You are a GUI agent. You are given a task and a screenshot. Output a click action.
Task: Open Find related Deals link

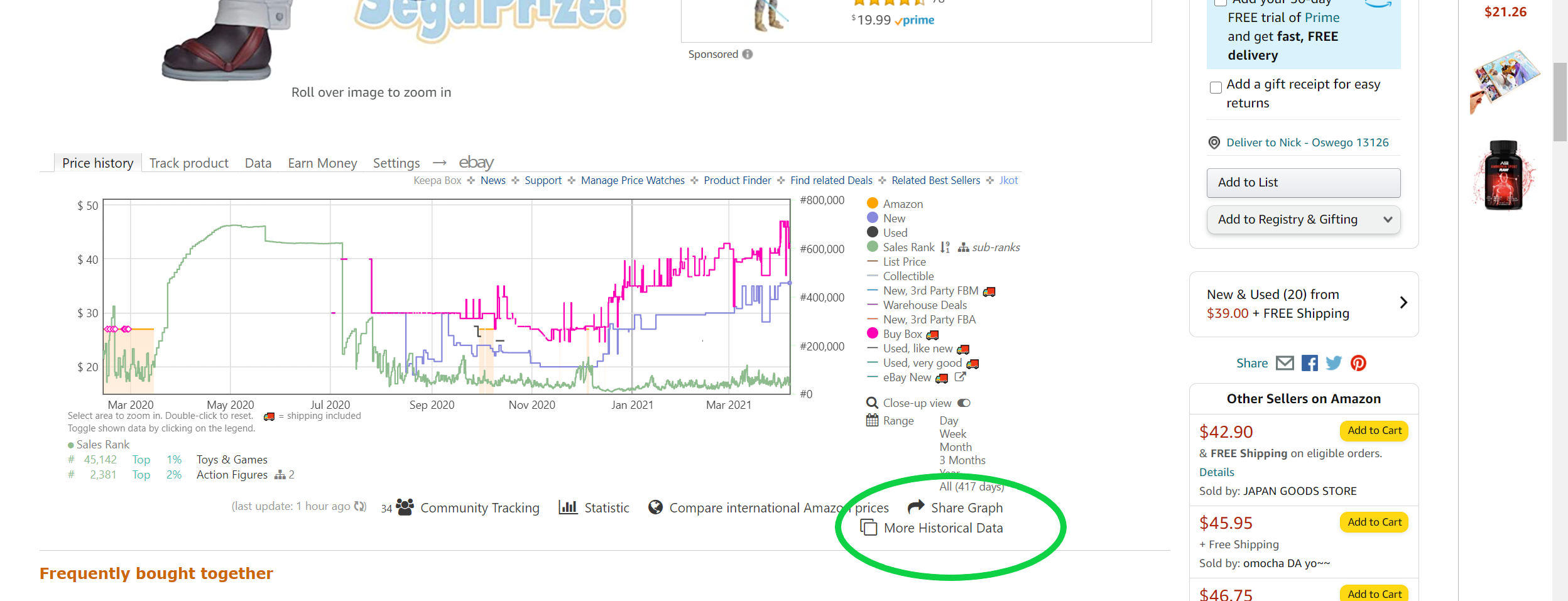pyautogui.click(x=831, y=180)
